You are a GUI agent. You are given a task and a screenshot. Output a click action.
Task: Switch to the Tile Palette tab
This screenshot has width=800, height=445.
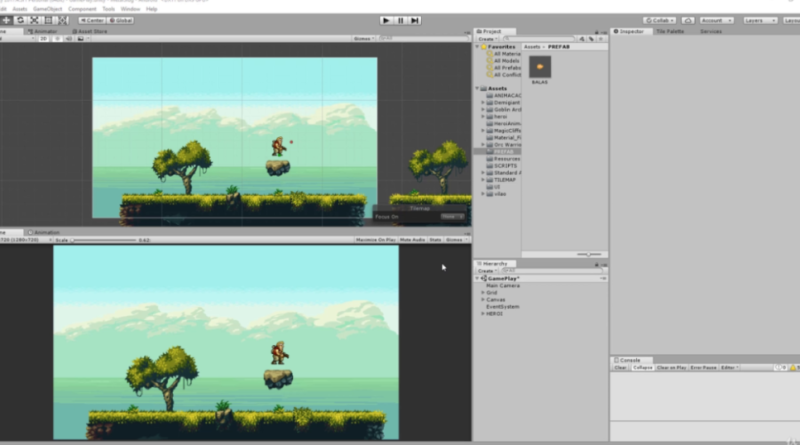[x=670, y=32]
